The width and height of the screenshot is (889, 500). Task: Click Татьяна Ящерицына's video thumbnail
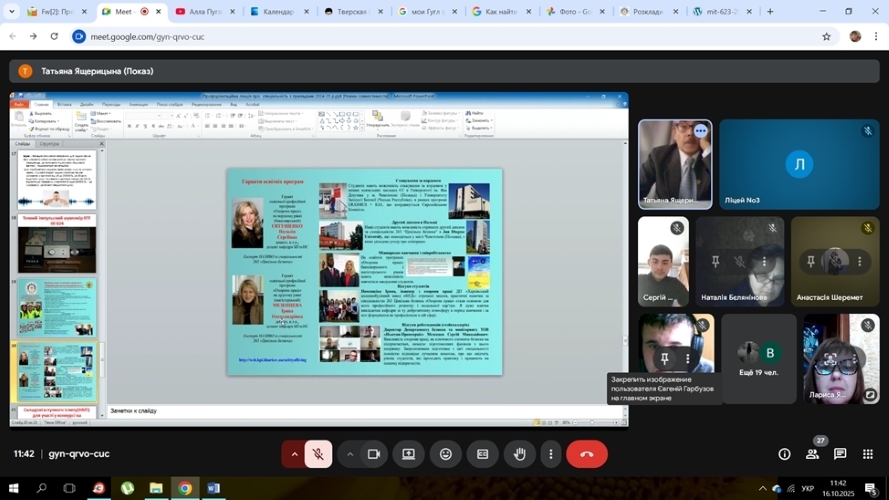tap(675, 165)
